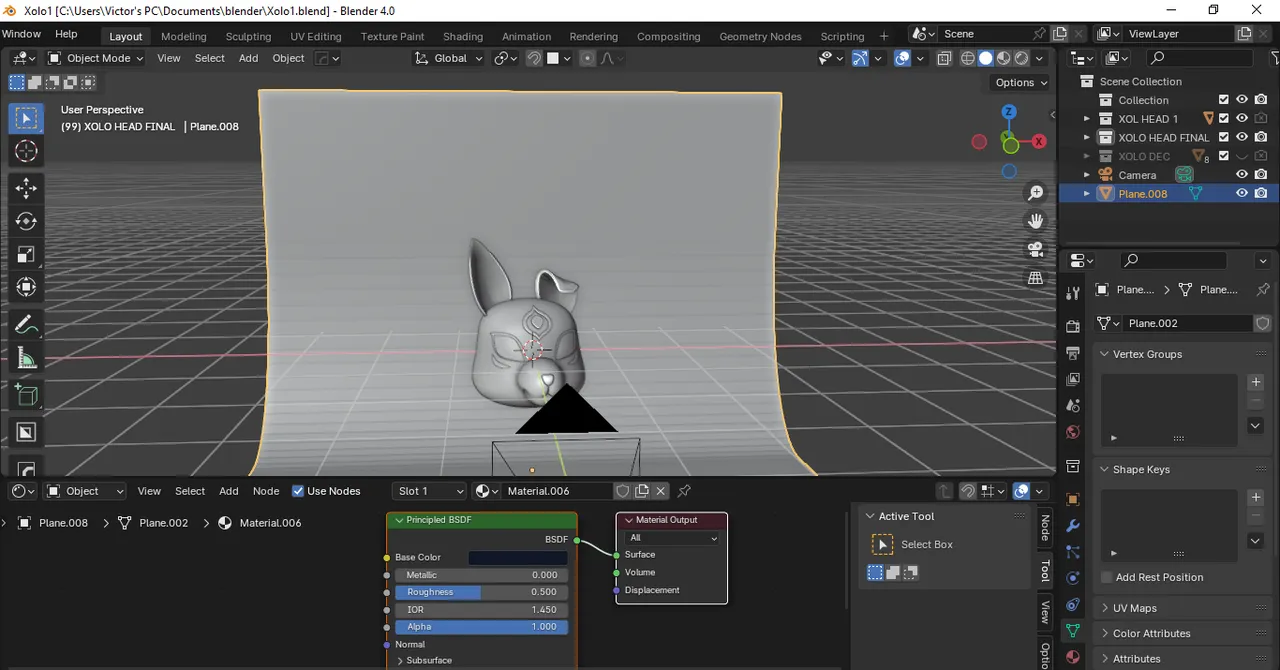Switch to the UV Editing workspace tab
This screenshot has width=1280, height=670.
tap(316, 36)
